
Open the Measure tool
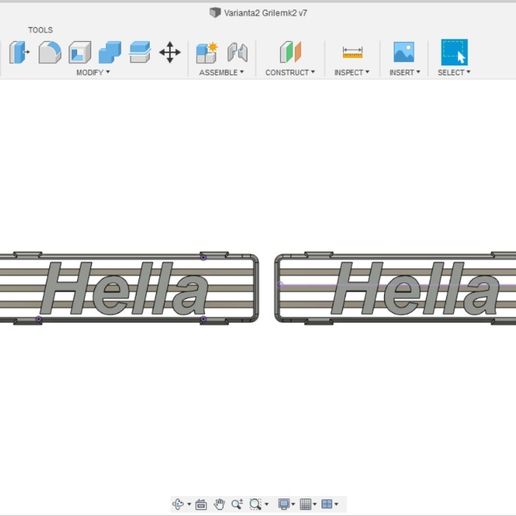point(352,53)
